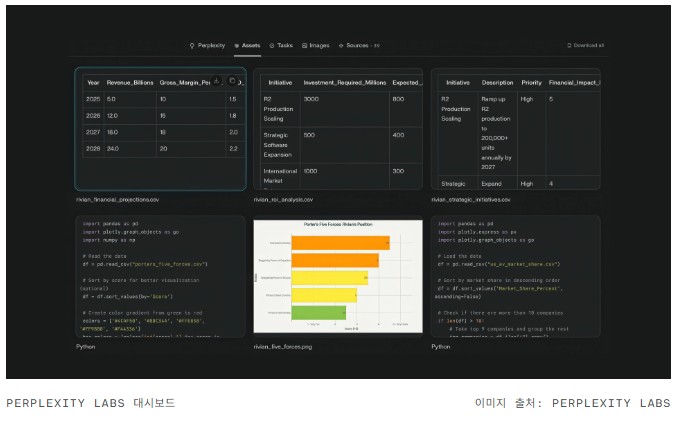Viewport: 674px width, 424px height.
Task: Open the Images tab
Action: [316, 46]
